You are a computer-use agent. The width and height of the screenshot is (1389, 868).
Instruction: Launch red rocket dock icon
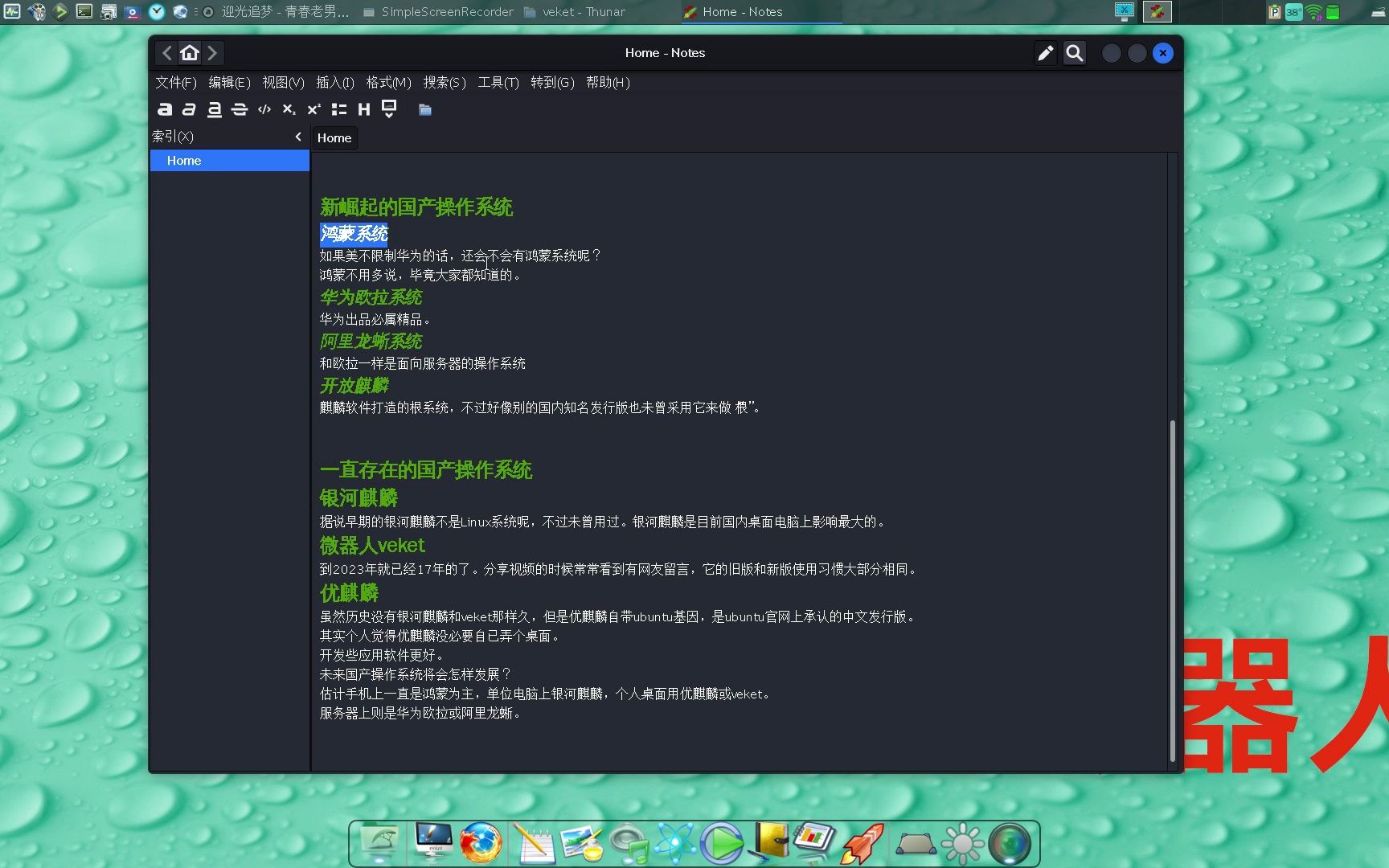point(862,843)
